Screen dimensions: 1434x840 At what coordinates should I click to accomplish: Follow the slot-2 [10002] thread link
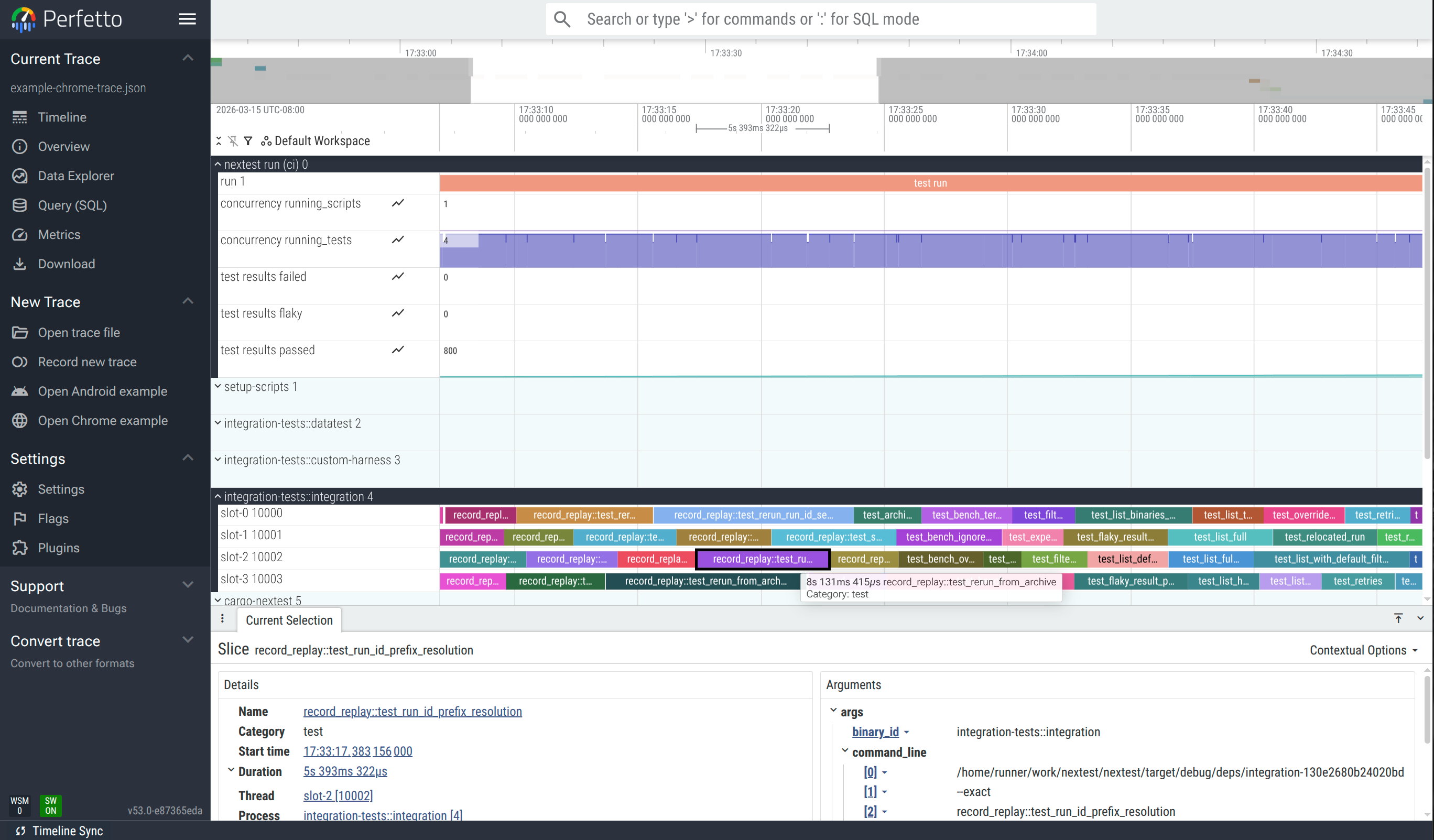click(338, 795)
